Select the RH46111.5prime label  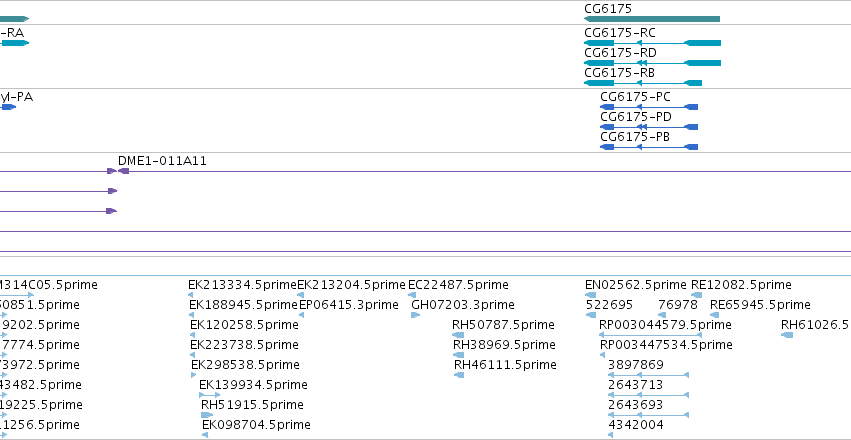point(505,365)
